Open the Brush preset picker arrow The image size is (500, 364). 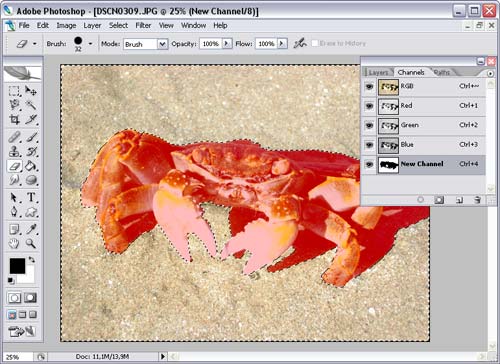[x=90, y=44]
